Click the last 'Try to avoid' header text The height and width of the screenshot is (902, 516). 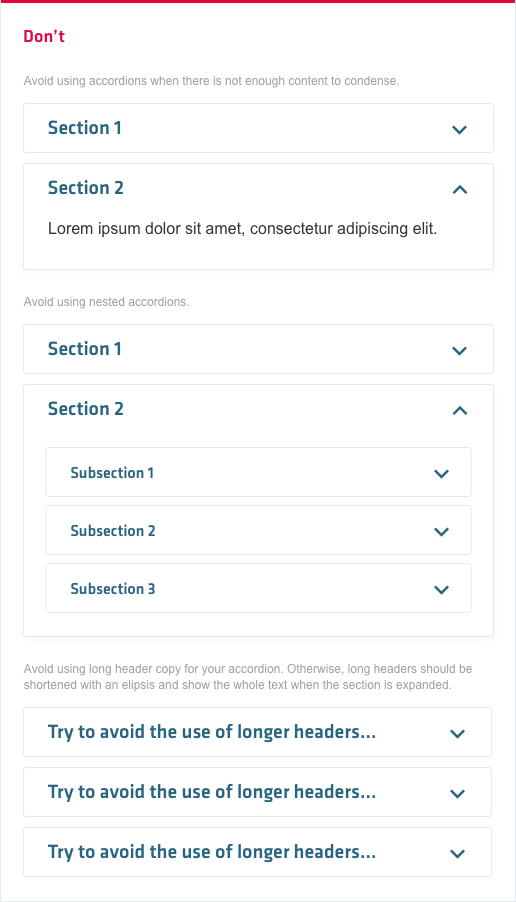212,852
